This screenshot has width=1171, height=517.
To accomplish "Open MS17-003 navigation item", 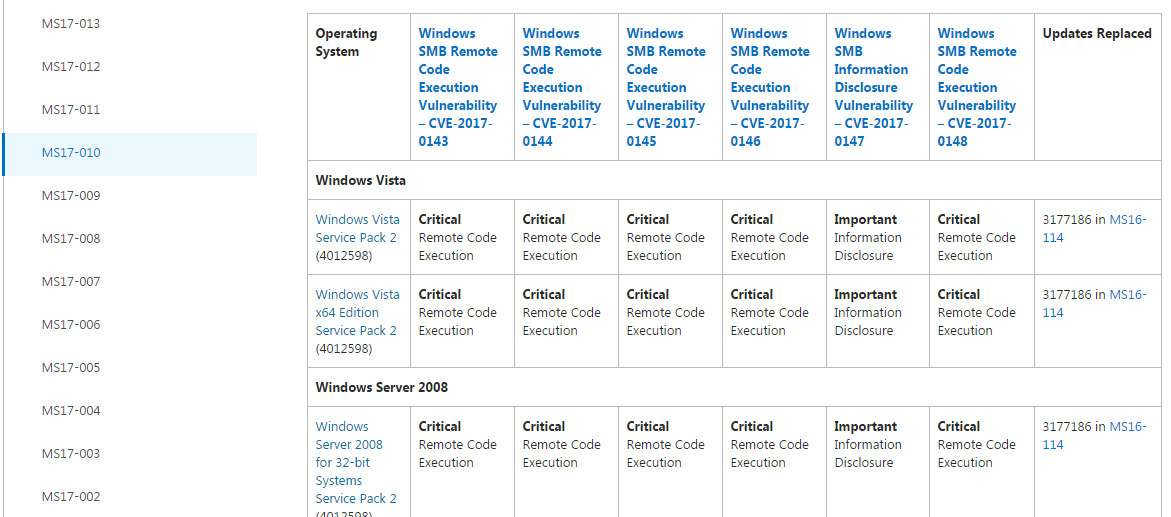I will coord(71,453).
